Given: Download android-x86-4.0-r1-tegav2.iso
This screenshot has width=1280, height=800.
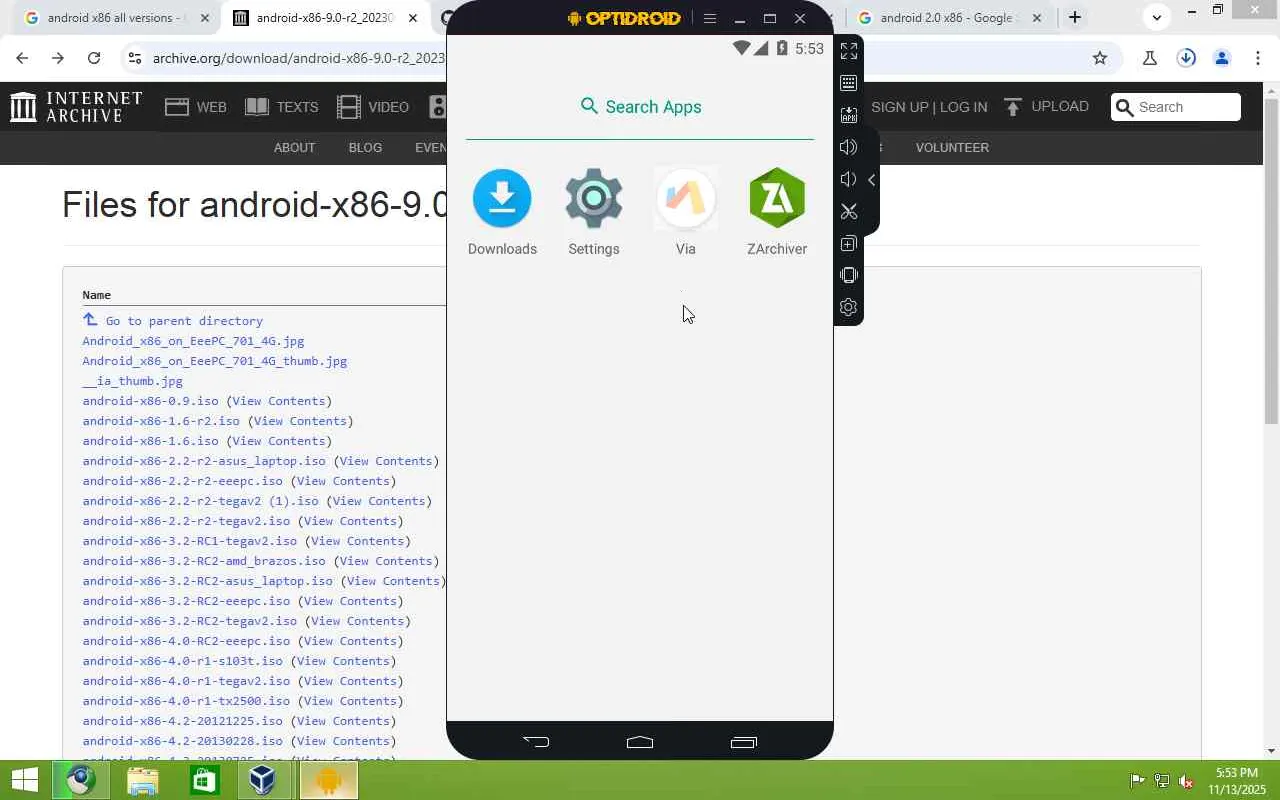Looking at the screenshot, I should tap(186, 681).
